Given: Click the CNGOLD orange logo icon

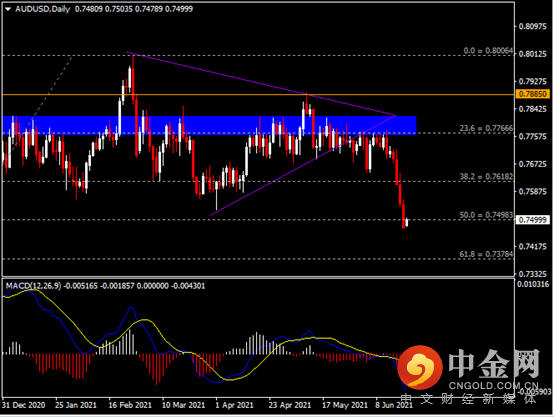Looking at the screenshot, I should 420,366.
